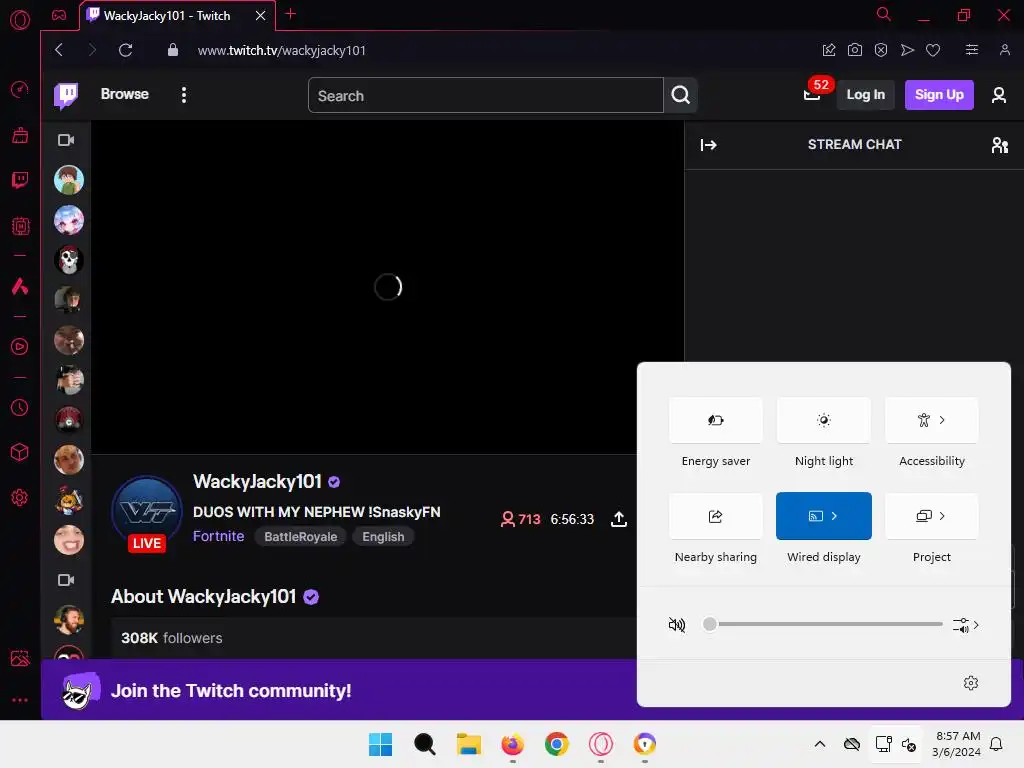Screen dimensions: 1024x768
Task: Open GX Control speedometer in the sidebar
Action: pos(20,89)
